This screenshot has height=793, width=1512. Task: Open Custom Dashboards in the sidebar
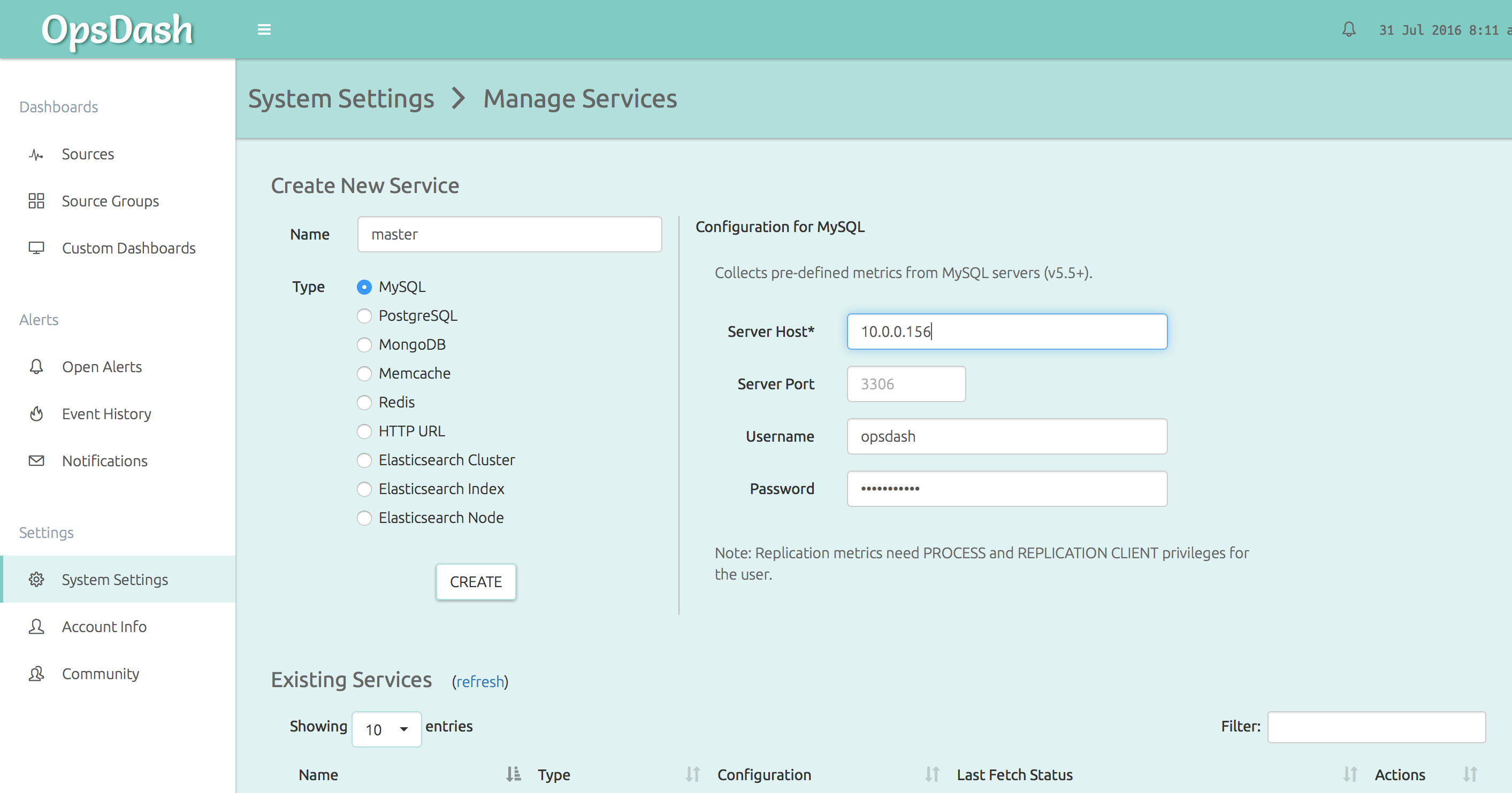click(118, 248)
